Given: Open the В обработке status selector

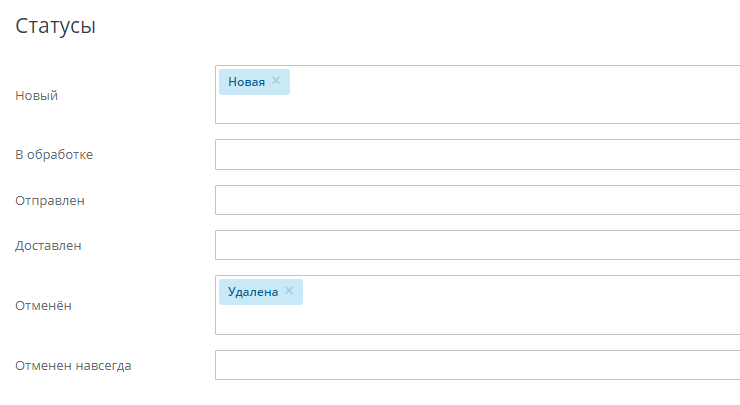Looking at the screenshot, I should point(477,155).
